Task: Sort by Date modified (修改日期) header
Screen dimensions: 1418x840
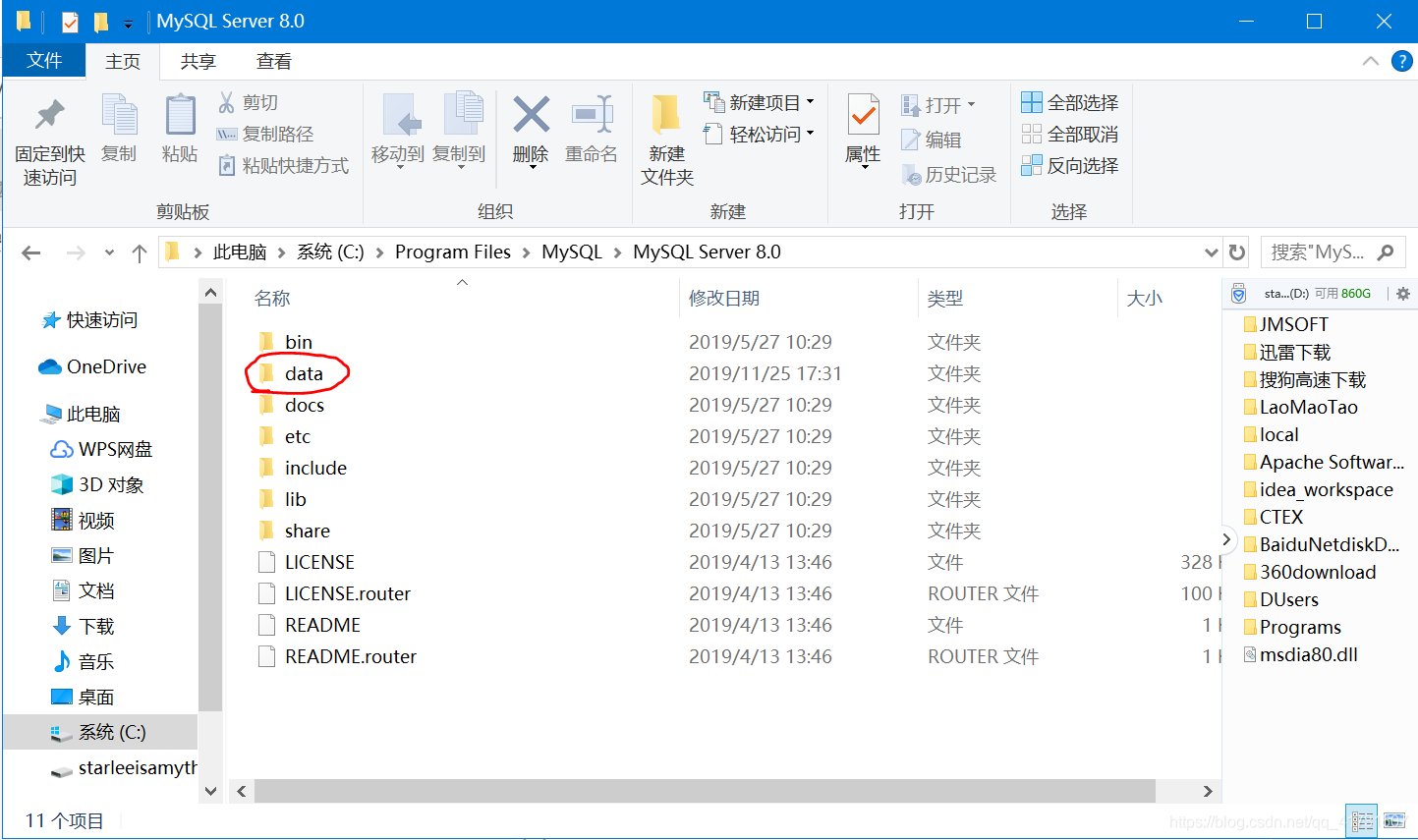Action: coord(723,299)
